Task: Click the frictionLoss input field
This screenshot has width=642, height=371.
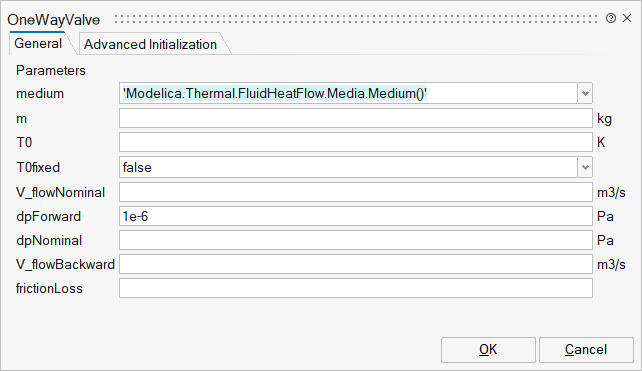Action: (356, 288)
